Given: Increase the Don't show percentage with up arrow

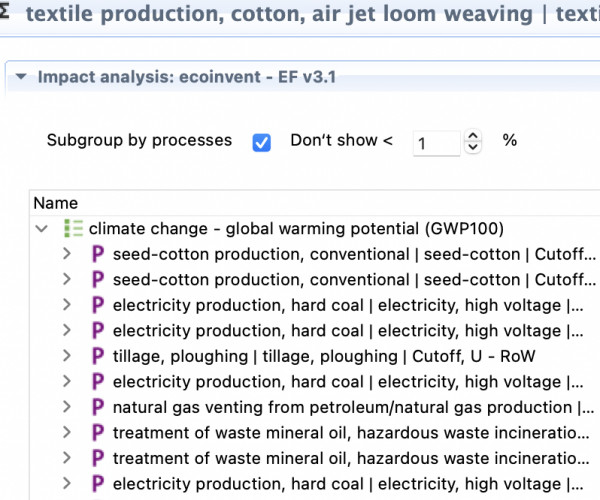Looking at the screenshot, I should (473, 136).
